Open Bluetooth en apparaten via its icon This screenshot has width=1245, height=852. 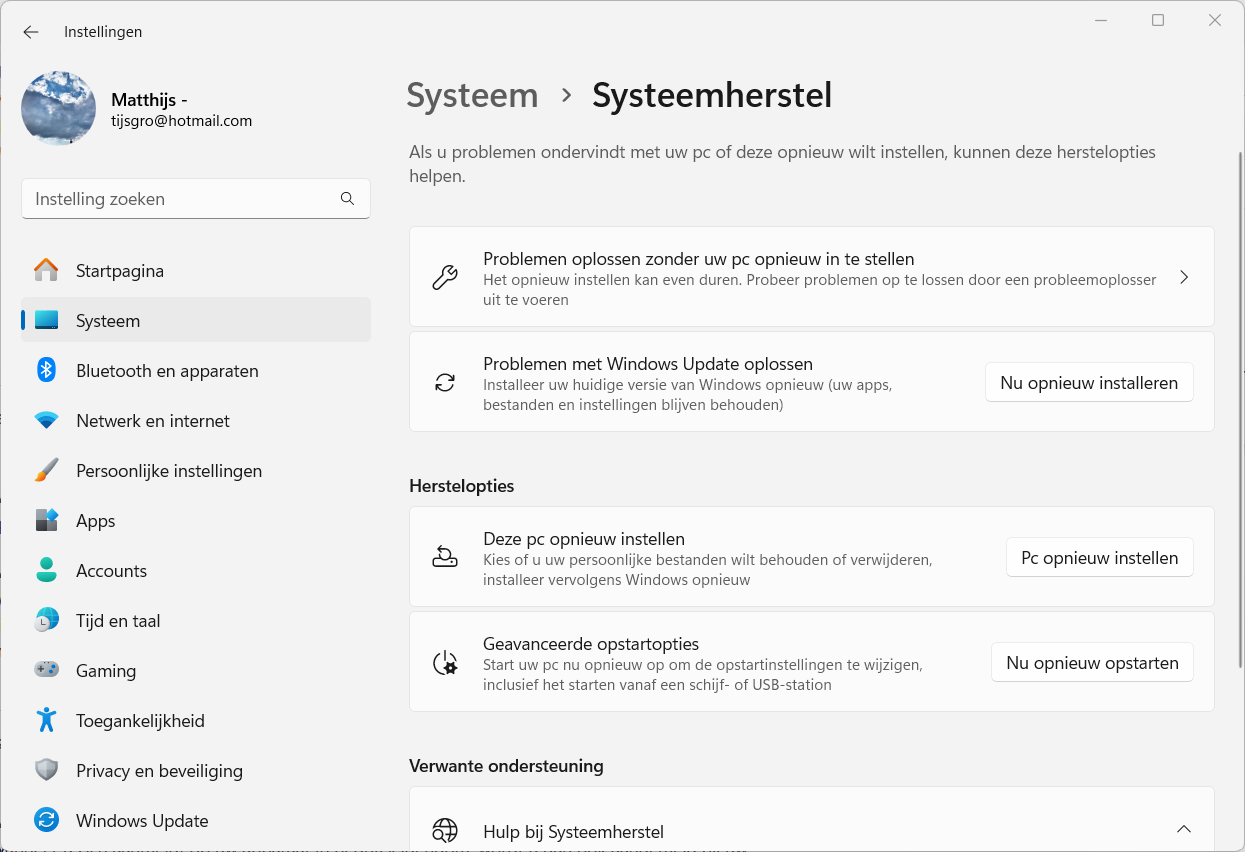point(47,371)
